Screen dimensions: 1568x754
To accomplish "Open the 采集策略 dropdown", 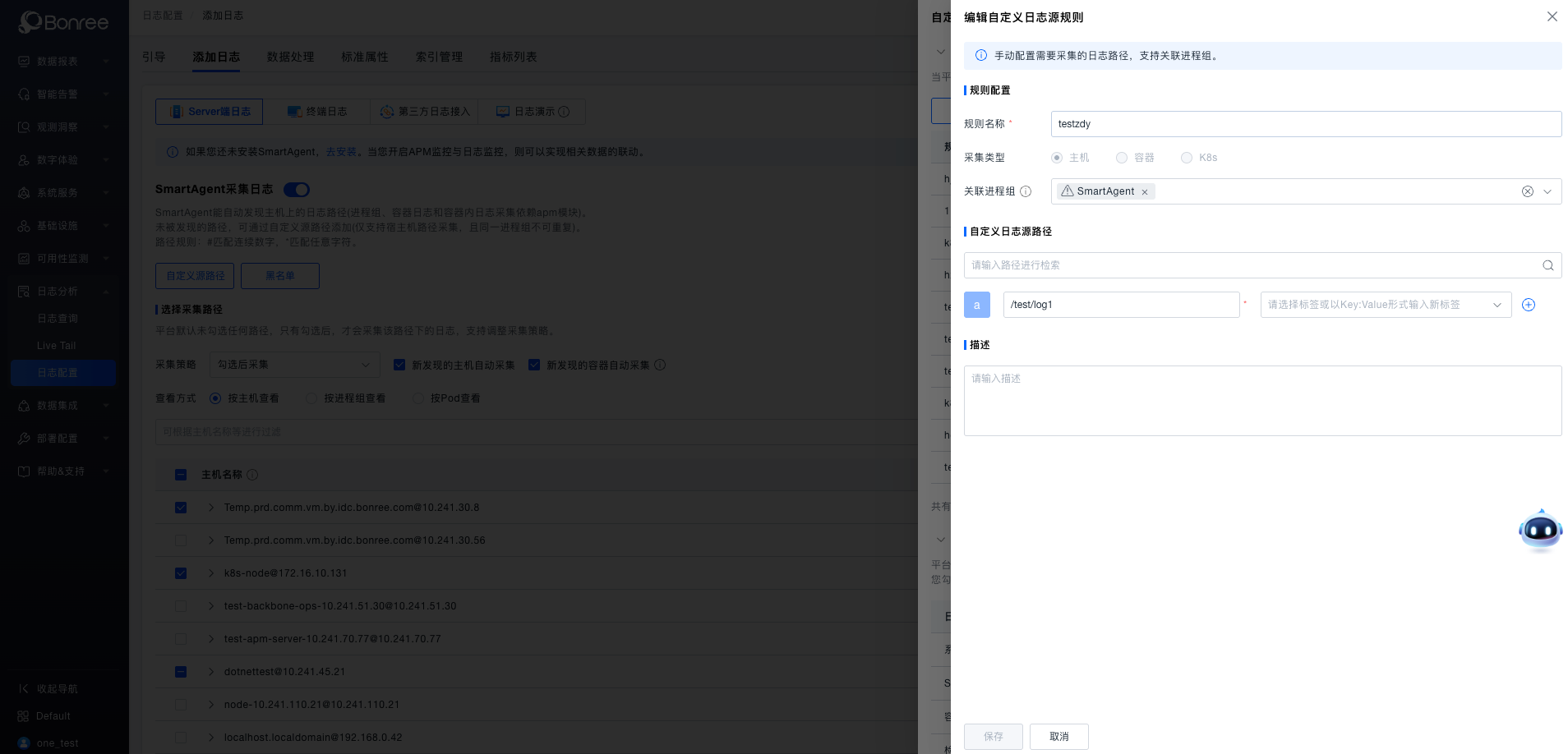I will (294, 364).
